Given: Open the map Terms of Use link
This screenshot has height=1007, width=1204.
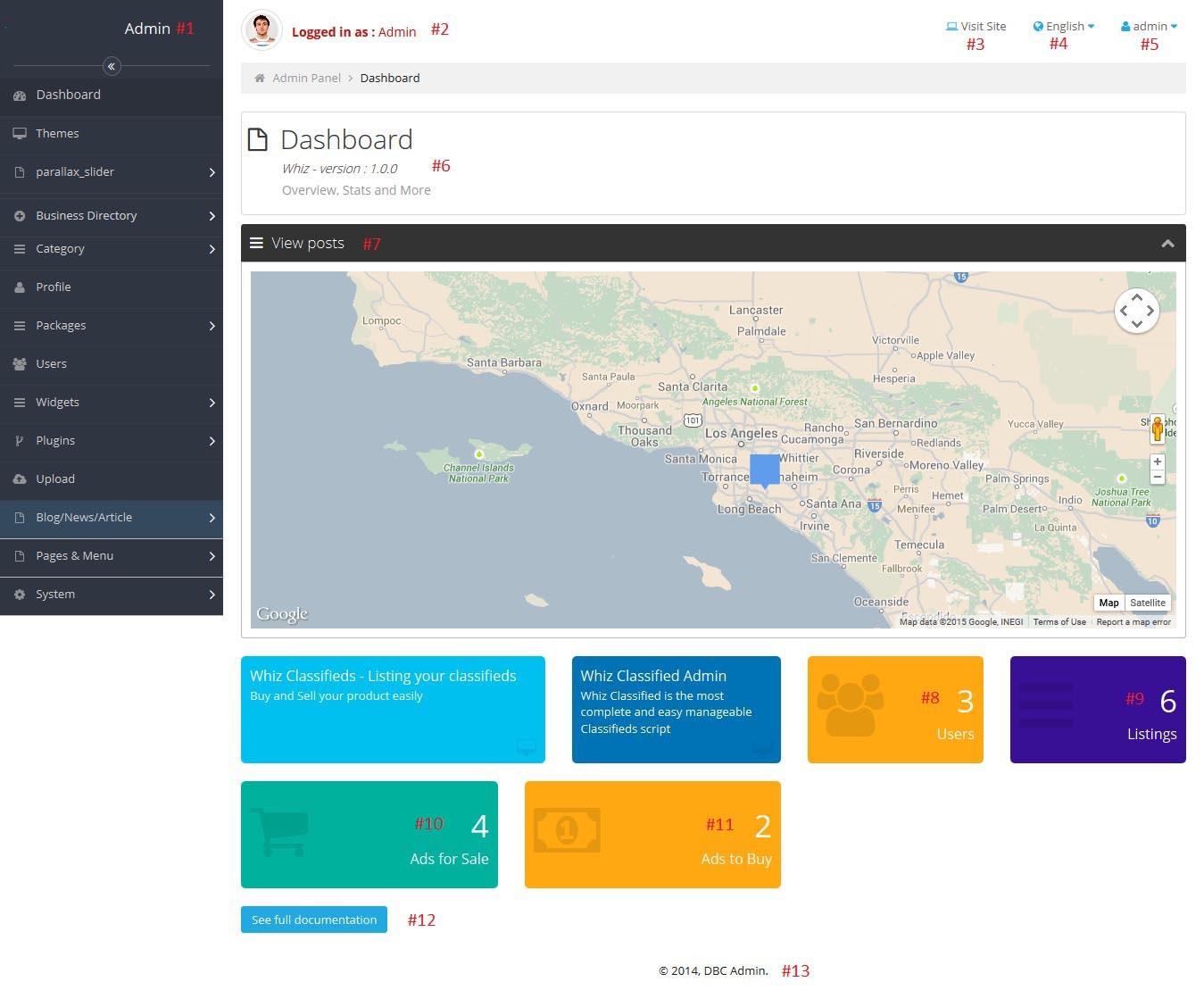Looking at the screenshot, I should click(1059, 622).
